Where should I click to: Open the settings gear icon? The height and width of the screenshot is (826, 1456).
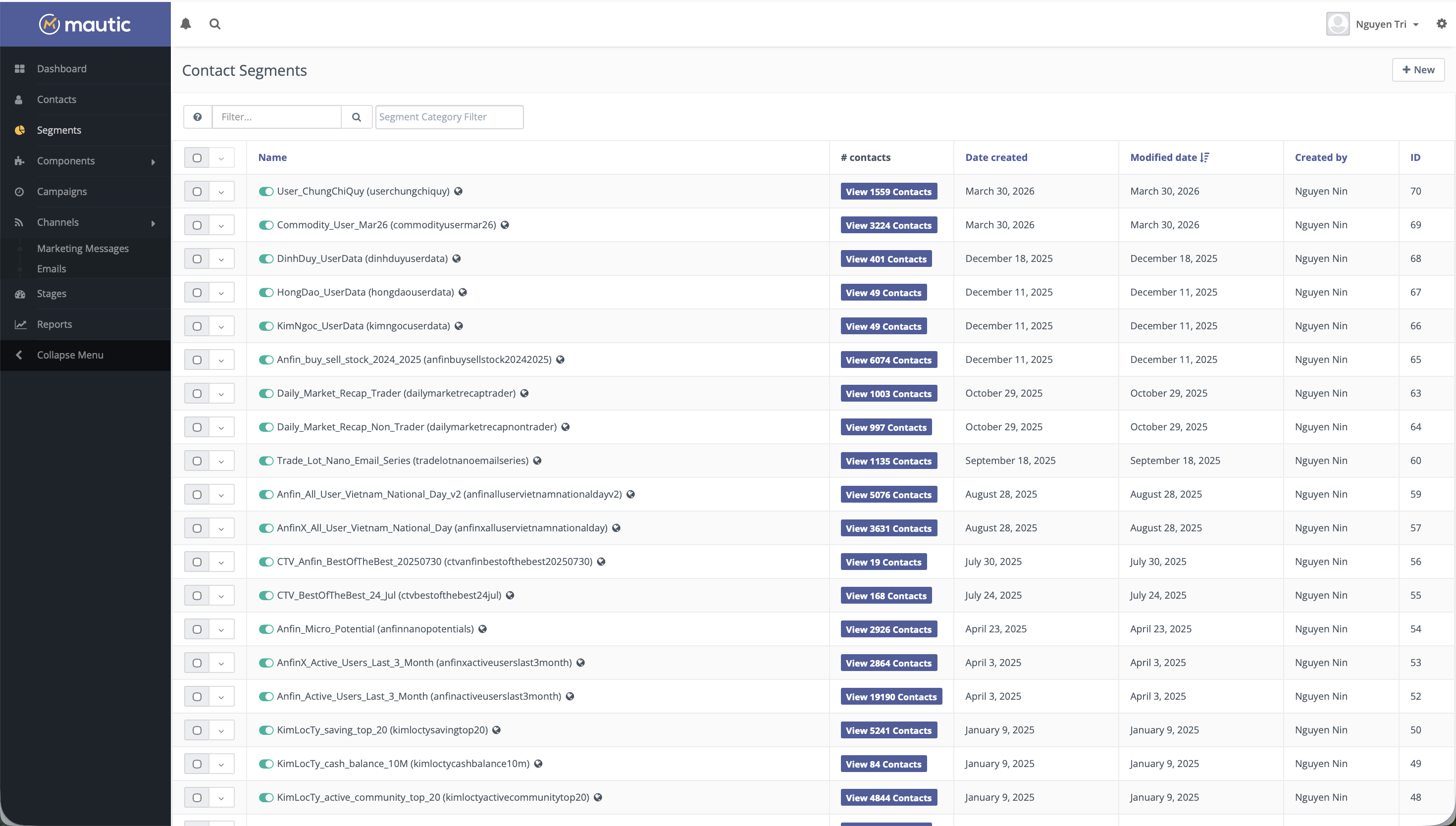(1441, 24)
